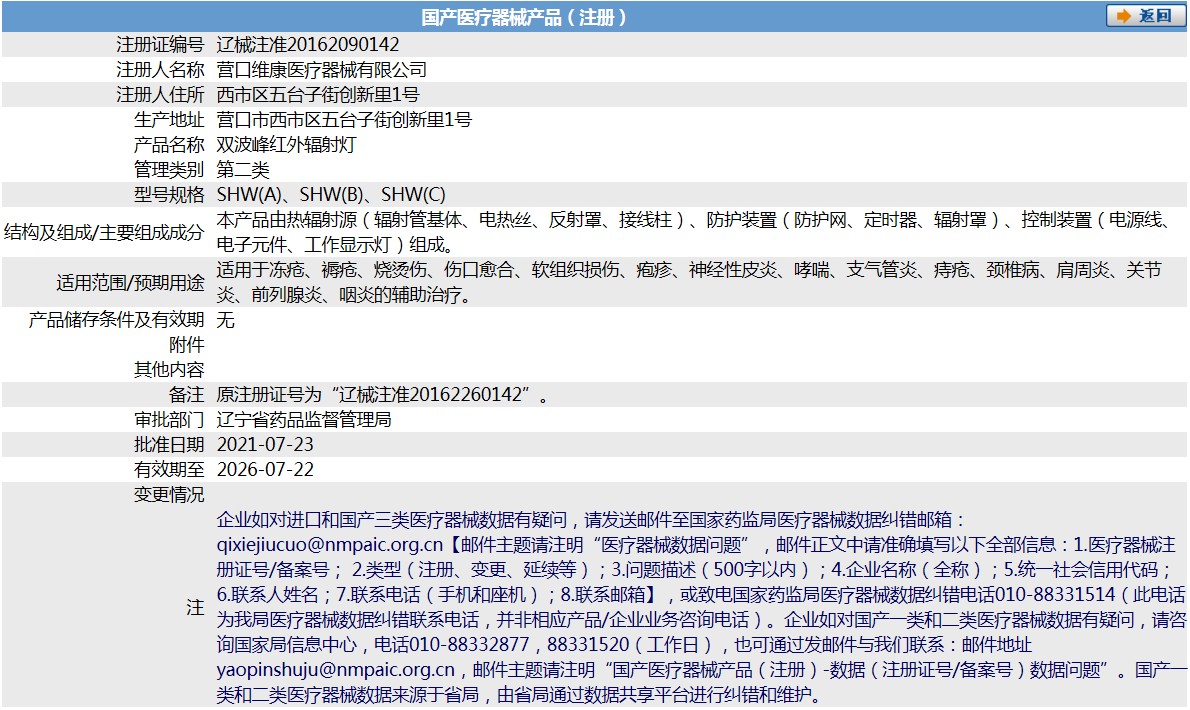Click the 备注 label

pos(187,395)
